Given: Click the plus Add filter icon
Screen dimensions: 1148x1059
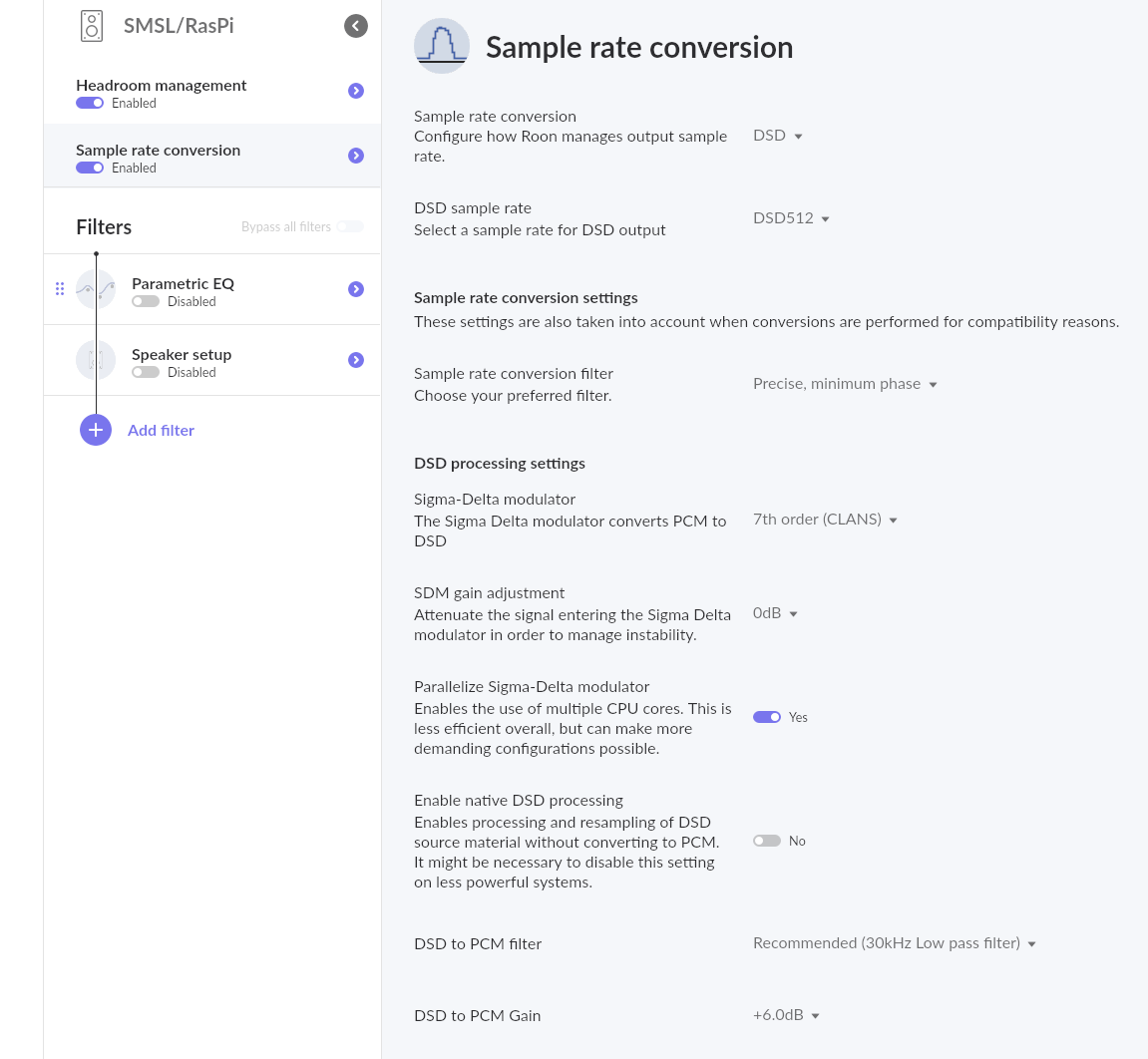Looking at the screenshot, I should pyautogui.click(x=96, y=431).
